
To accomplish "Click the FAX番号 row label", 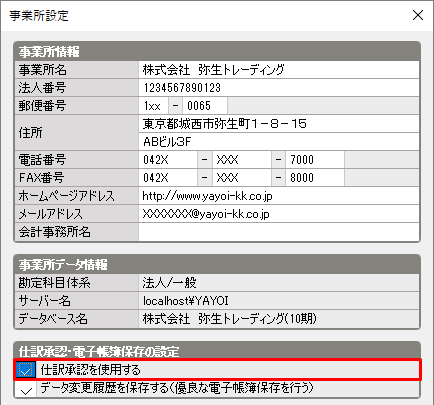I will 77,178.
